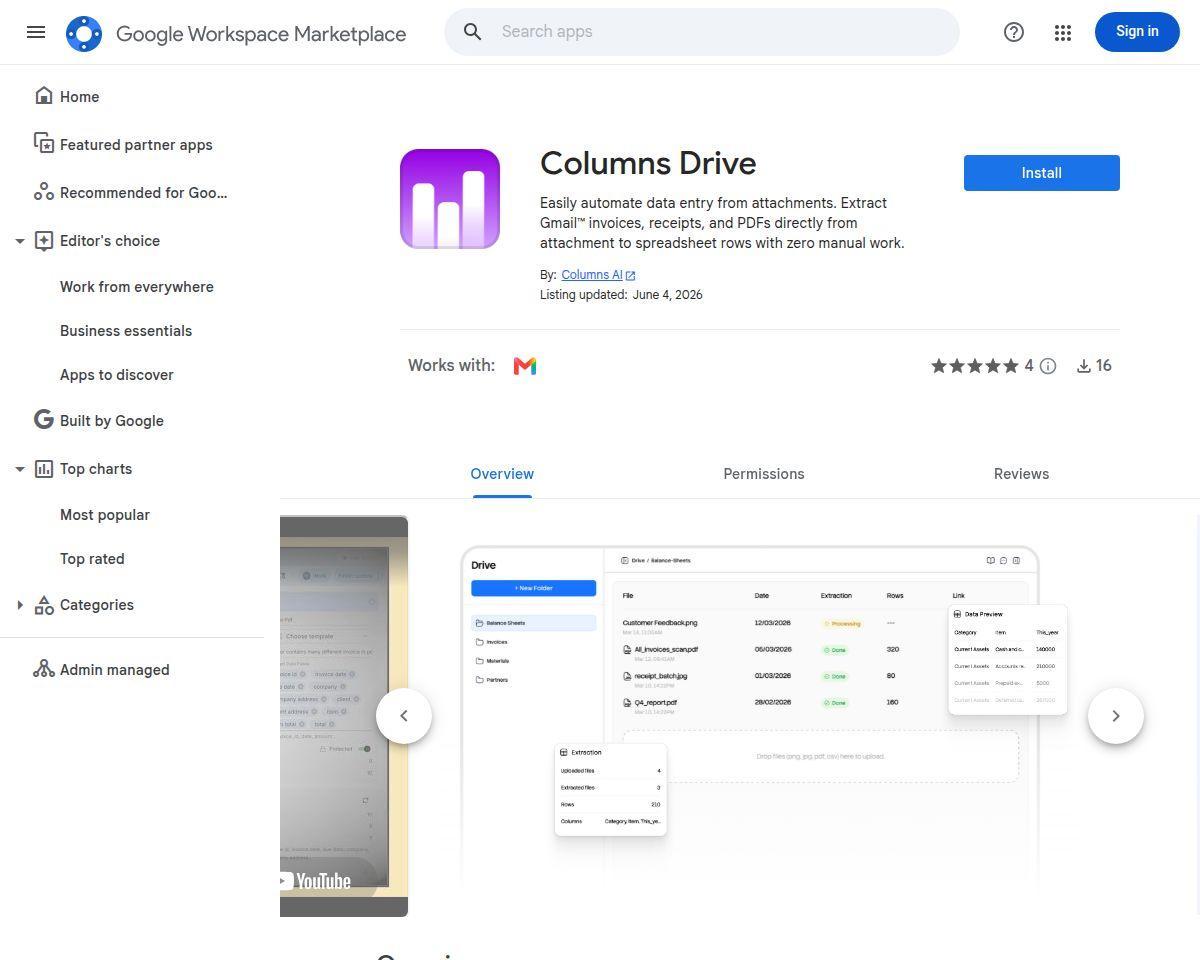Click the download count icon
The image size is (1200, 960).
pyautogui.click(x=1083, y=366)
